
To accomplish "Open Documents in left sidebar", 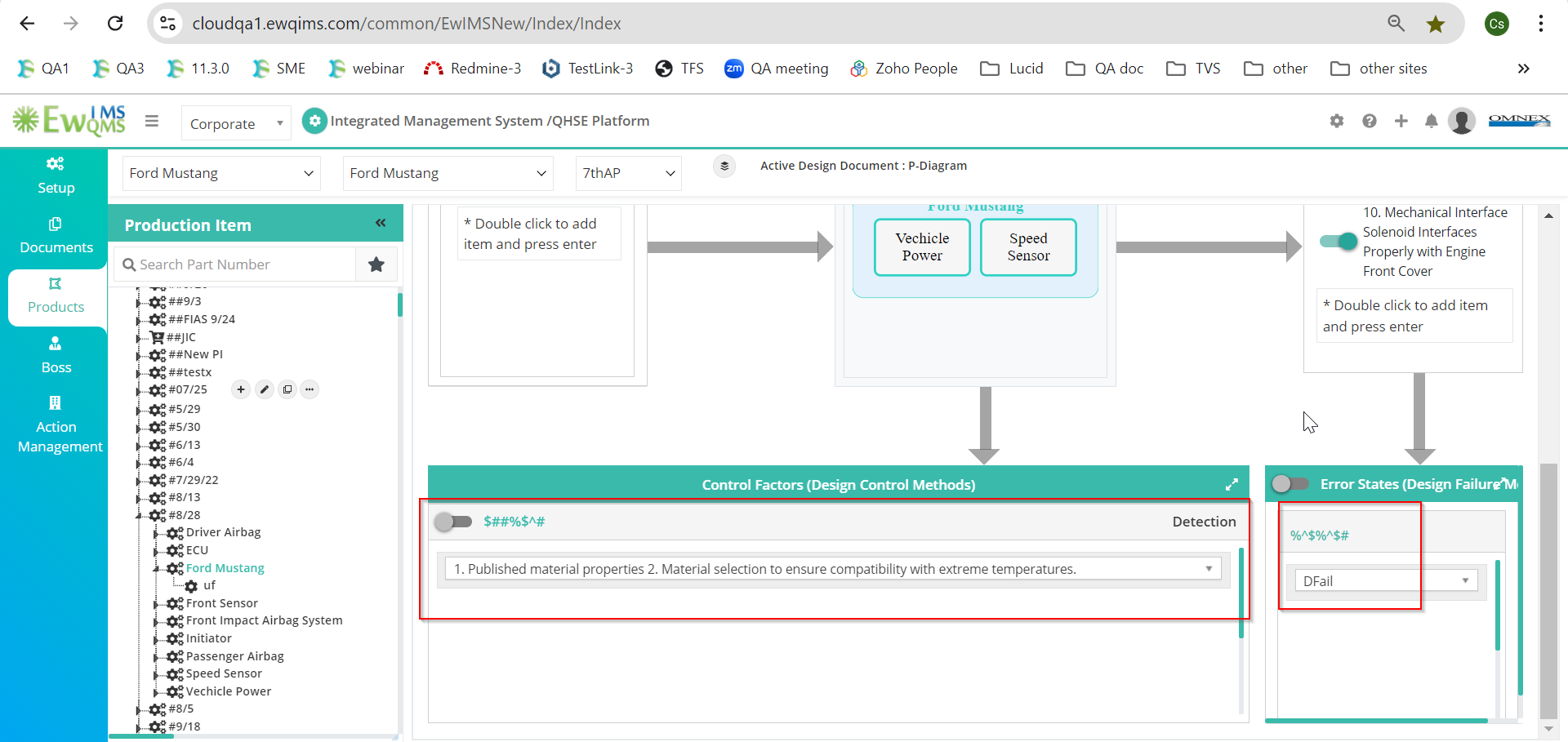I will (x=56, y=235).
